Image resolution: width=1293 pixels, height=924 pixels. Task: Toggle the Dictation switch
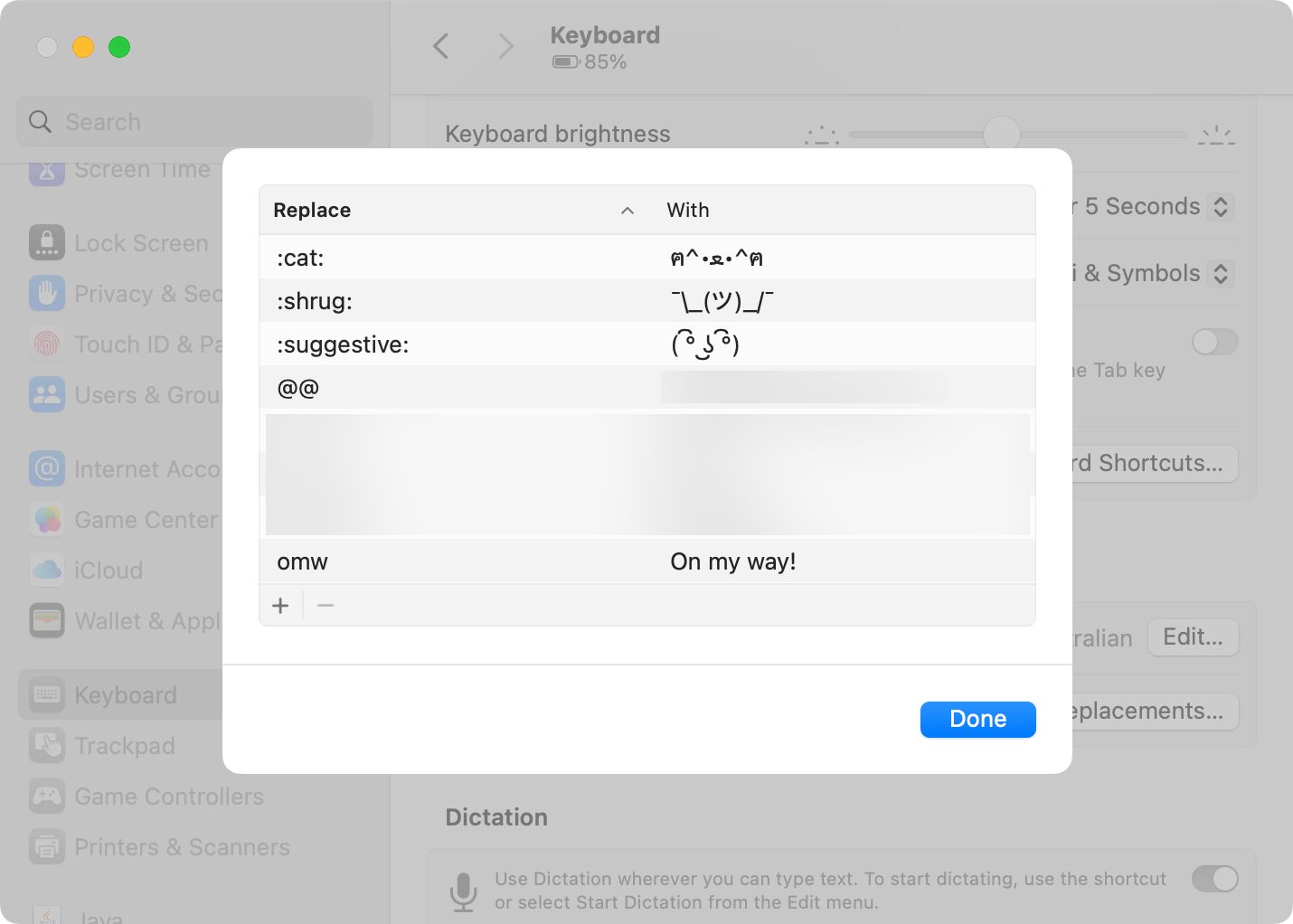[x=1214, y=879]
